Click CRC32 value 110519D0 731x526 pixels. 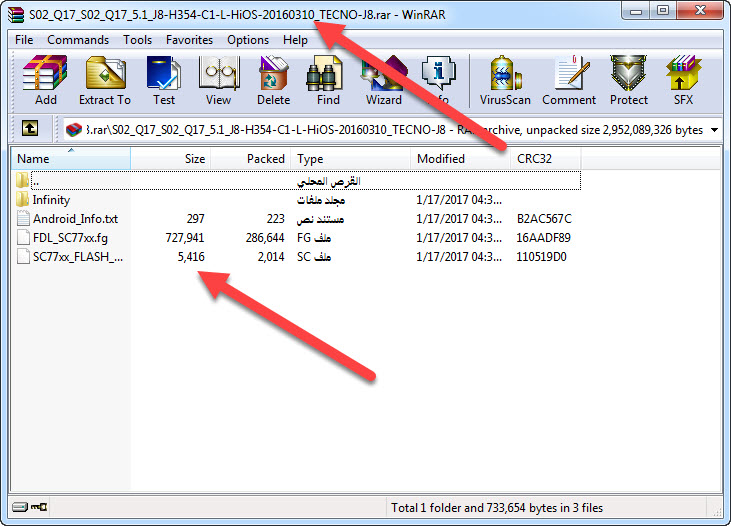click(541, 257)
